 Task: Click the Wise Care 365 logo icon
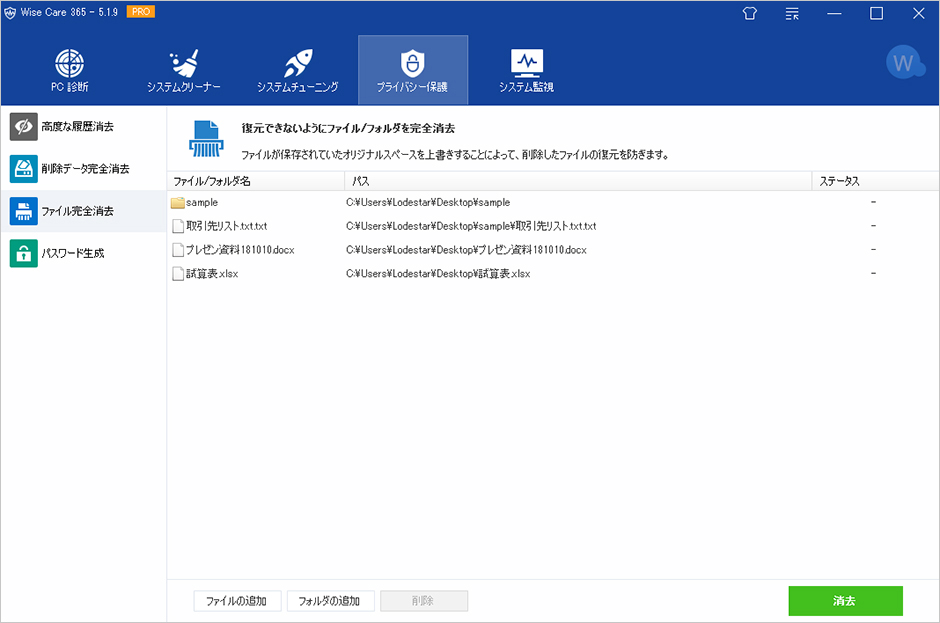tap(10, 13)
